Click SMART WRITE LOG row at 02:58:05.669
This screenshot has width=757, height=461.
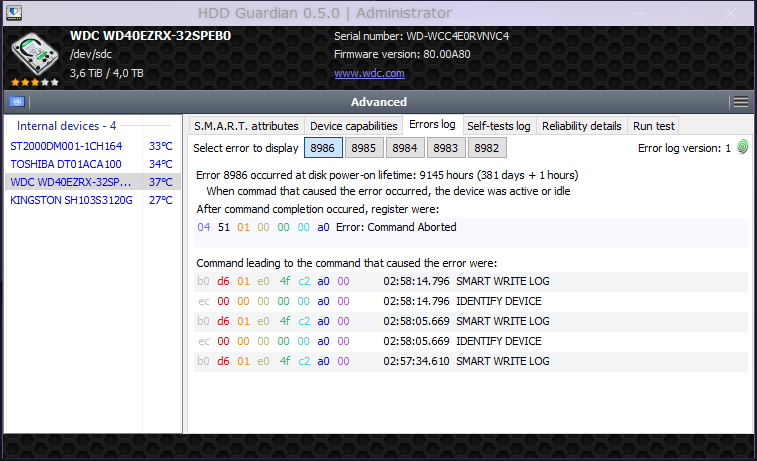tap(471, 321)
